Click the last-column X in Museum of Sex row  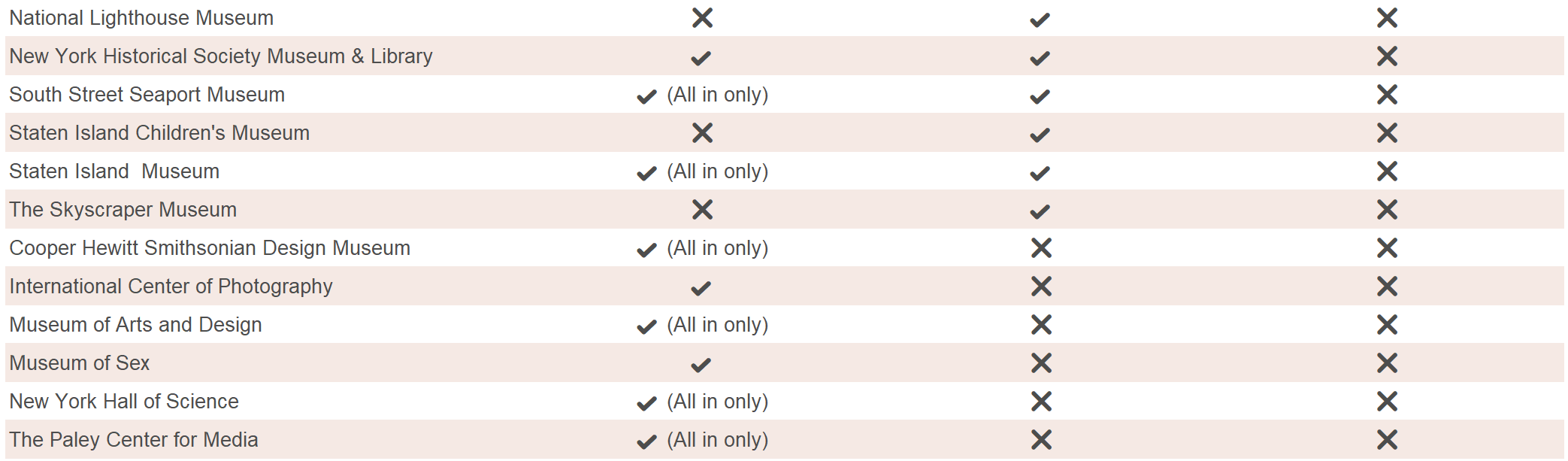click(1387, 363)
